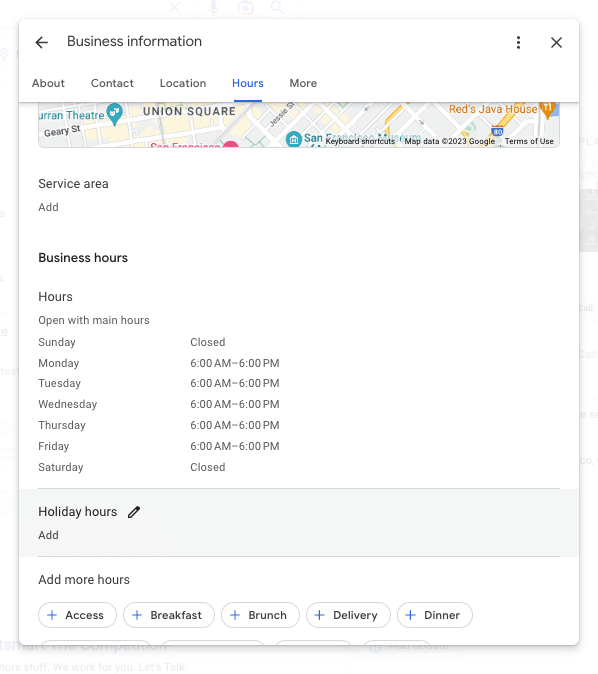The height and width of the screenshot is (674, 598).
Task: Add Breakfast hours chip
Action: coord(169,615)
